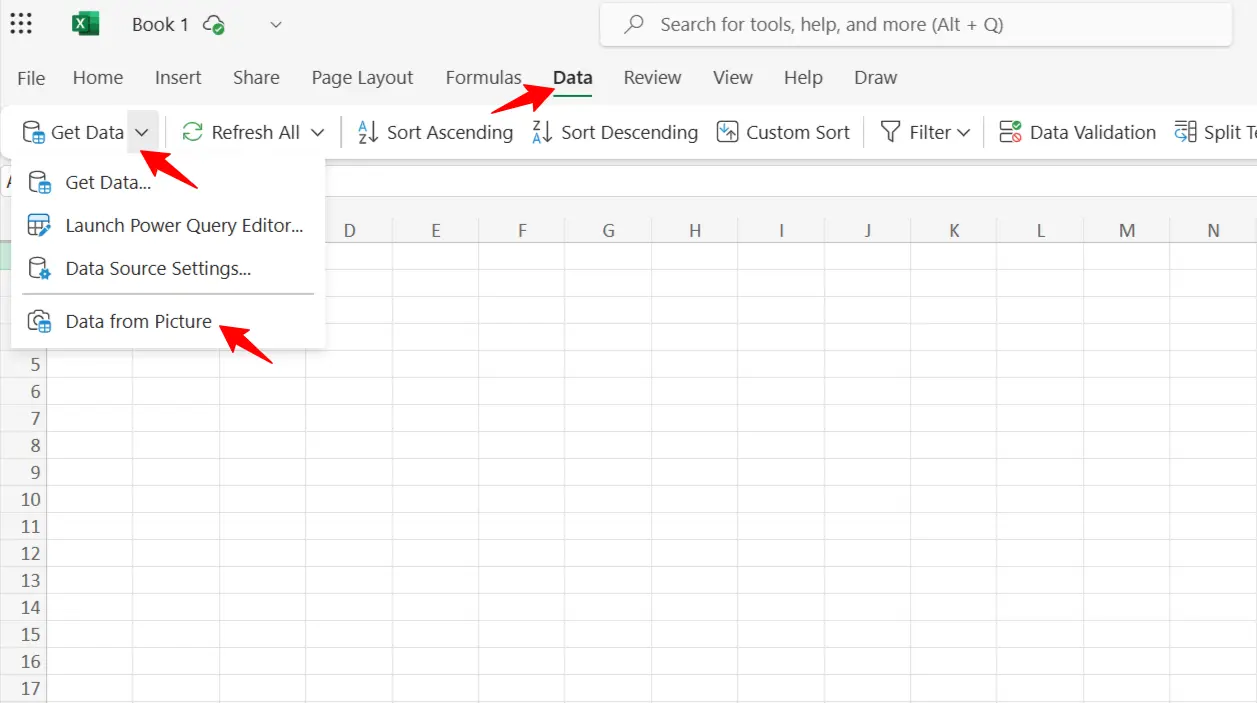The width and height of the screenshot is (1257, 703).
Task: Switch to the Formulas tab
Action: (x=483, y=77)
